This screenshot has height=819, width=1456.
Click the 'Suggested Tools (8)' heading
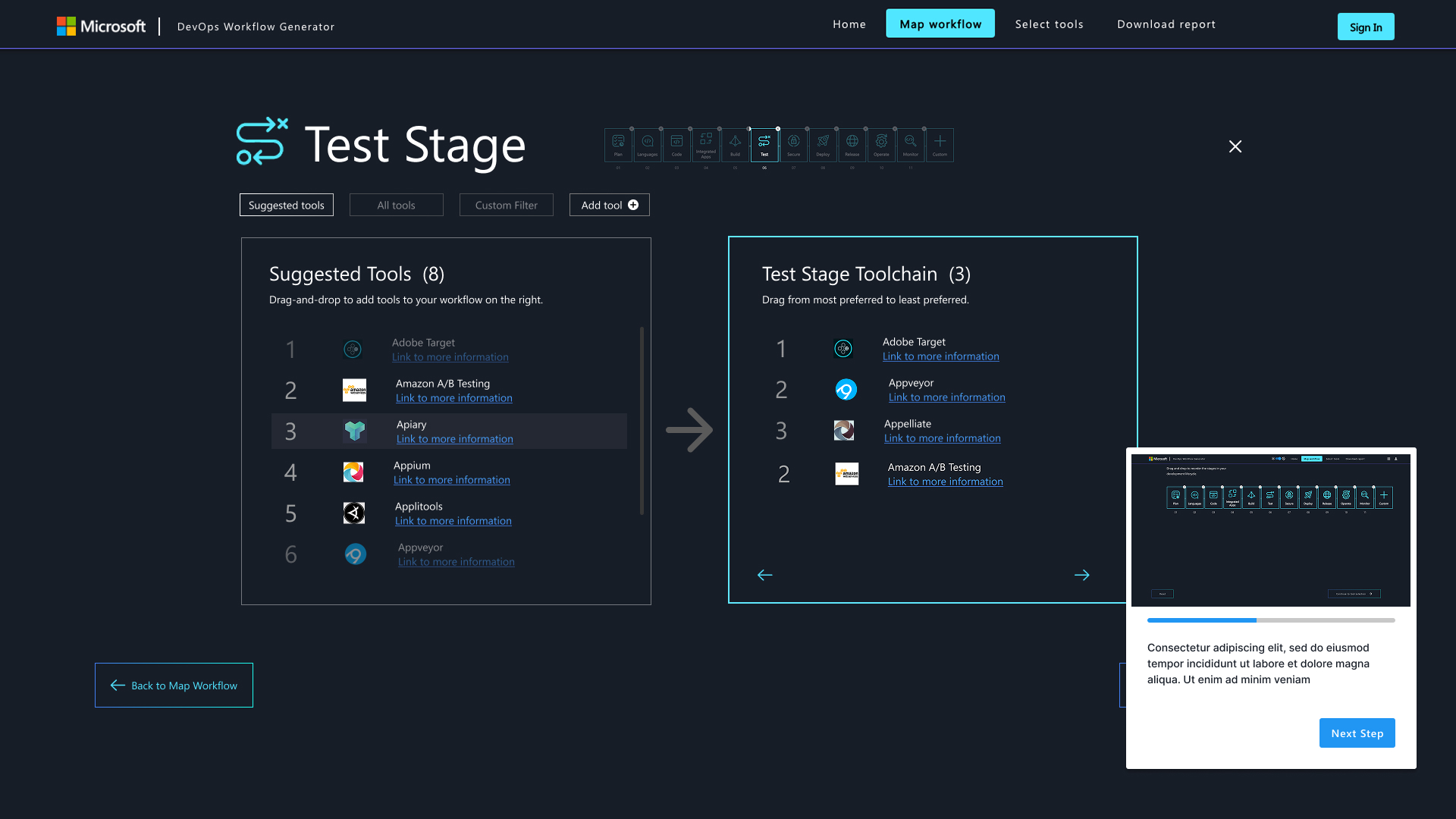(x=356, y=274)
